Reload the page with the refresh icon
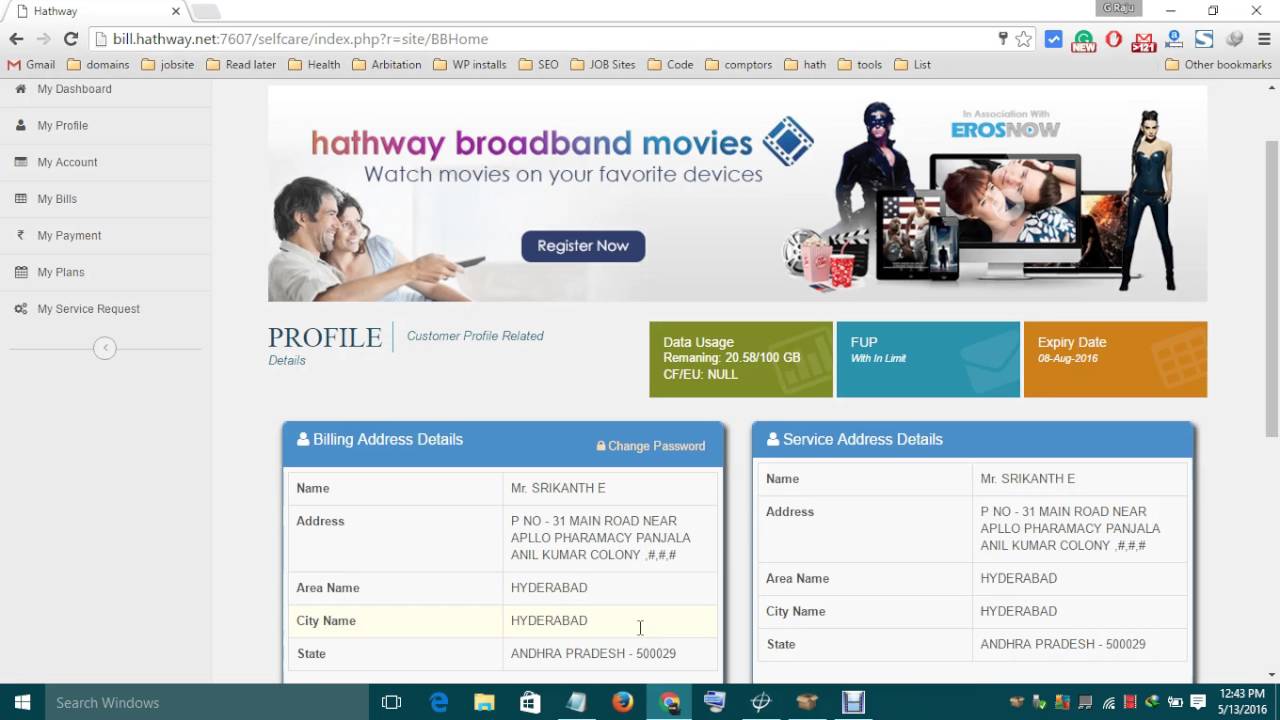The height and width of the screenshot is (720, 1280). [x=71, y=39]
